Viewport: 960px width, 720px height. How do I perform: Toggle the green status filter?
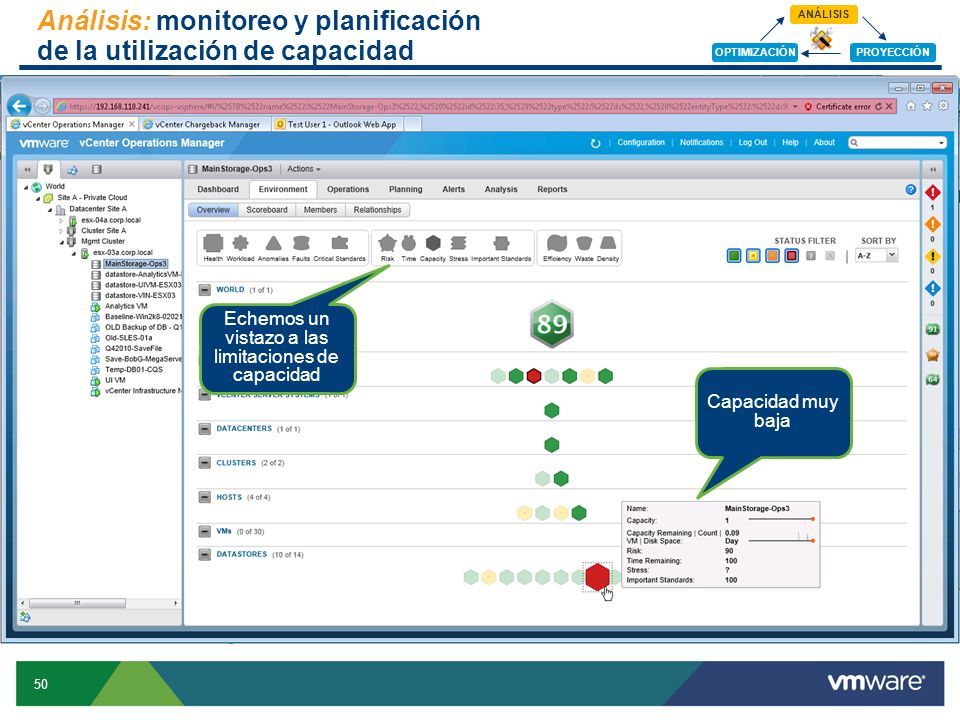733,255
